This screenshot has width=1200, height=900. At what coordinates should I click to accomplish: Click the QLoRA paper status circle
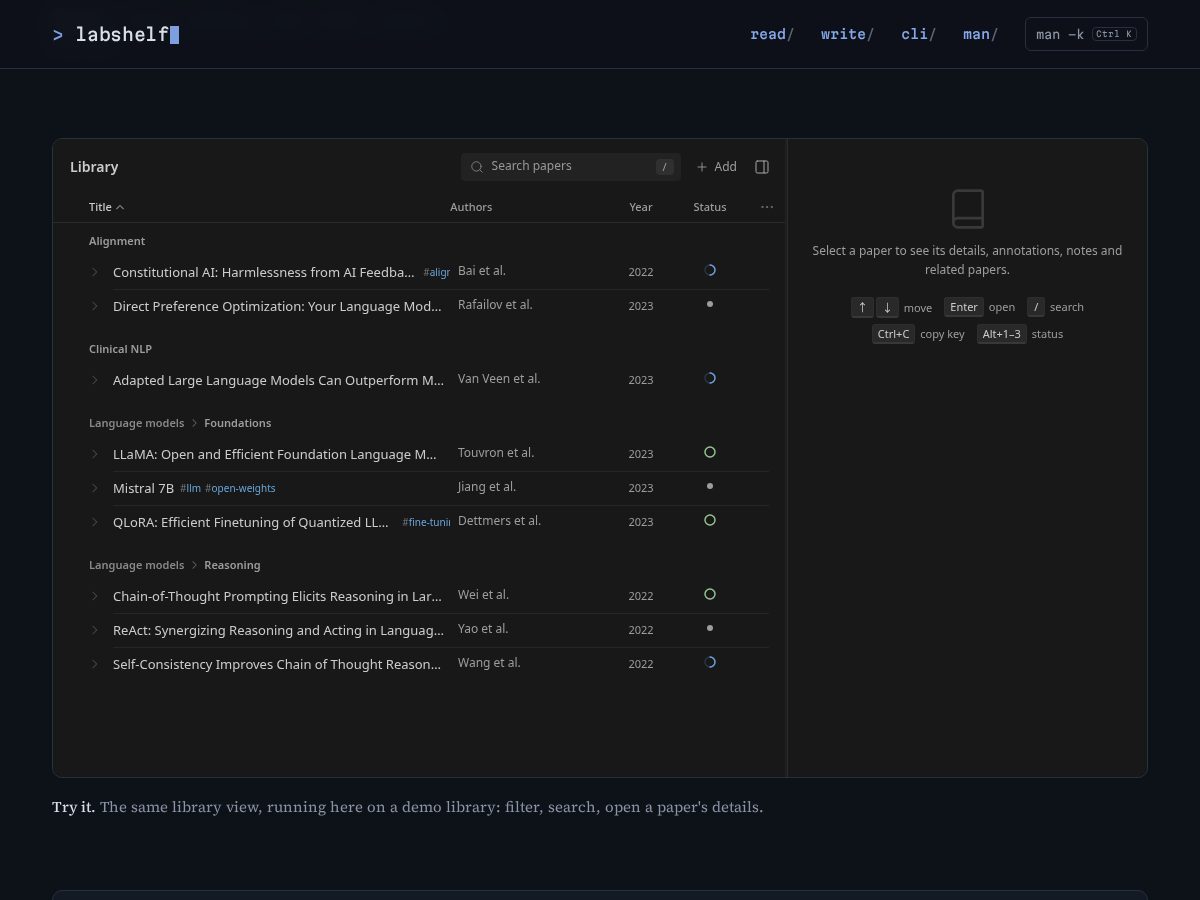point(710,520)
